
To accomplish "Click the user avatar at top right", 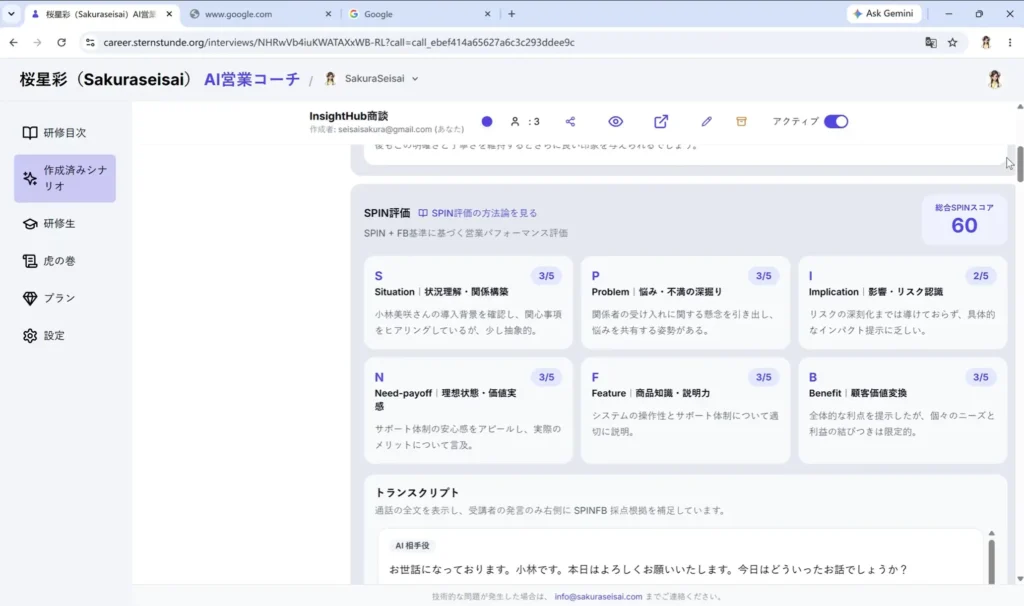I will (x=995, y=79).
